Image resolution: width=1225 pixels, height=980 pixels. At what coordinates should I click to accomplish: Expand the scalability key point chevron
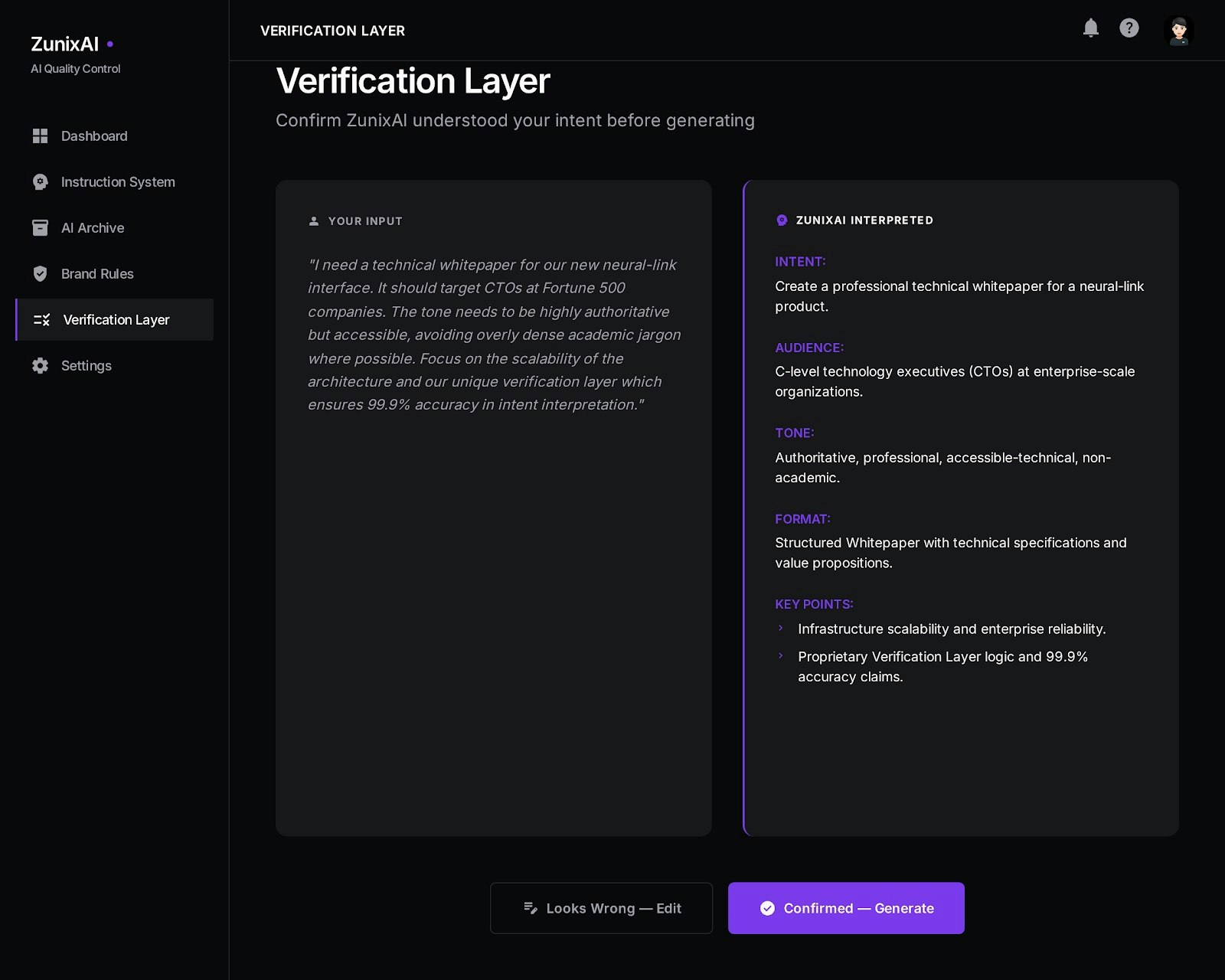(781, 629)
